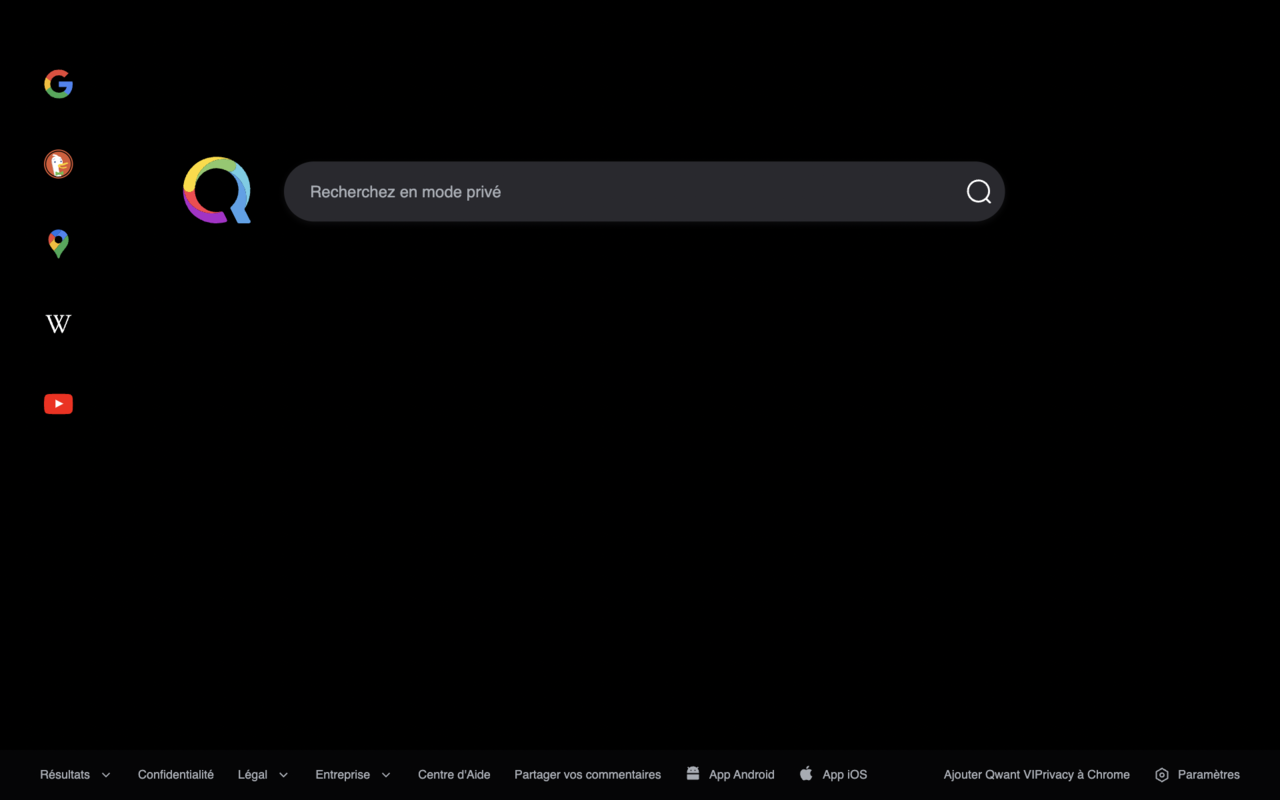Open the DuckDuckGo shortcut icon

[x=58, y=164]
